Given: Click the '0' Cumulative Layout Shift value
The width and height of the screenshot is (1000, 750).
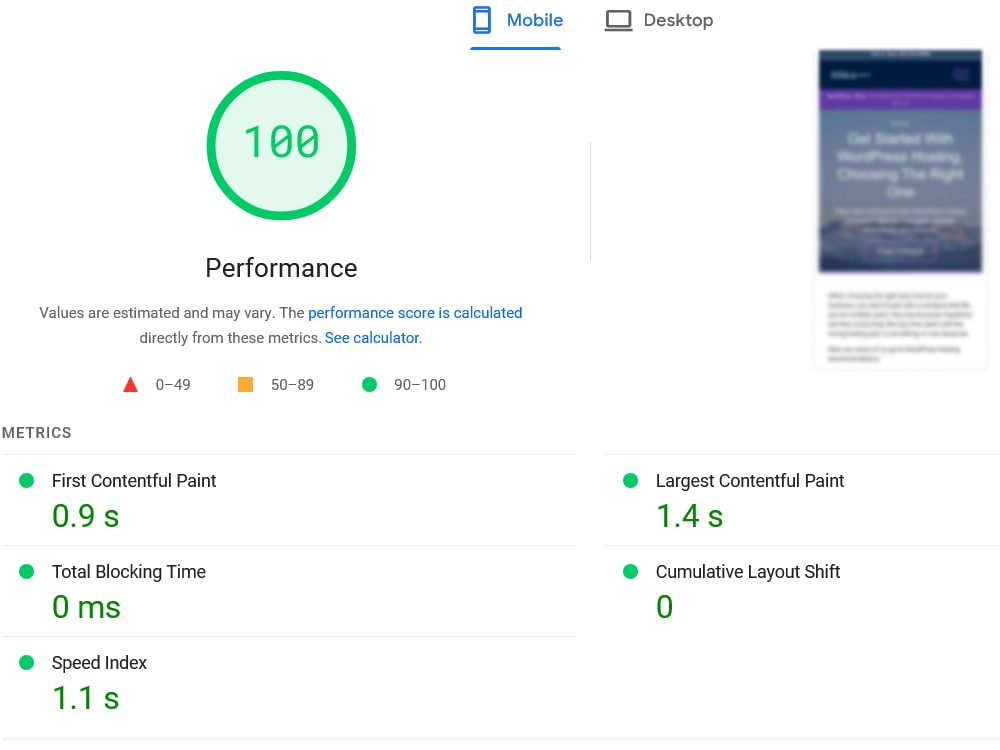Looking at the screenshot, I should click(665, 607).
